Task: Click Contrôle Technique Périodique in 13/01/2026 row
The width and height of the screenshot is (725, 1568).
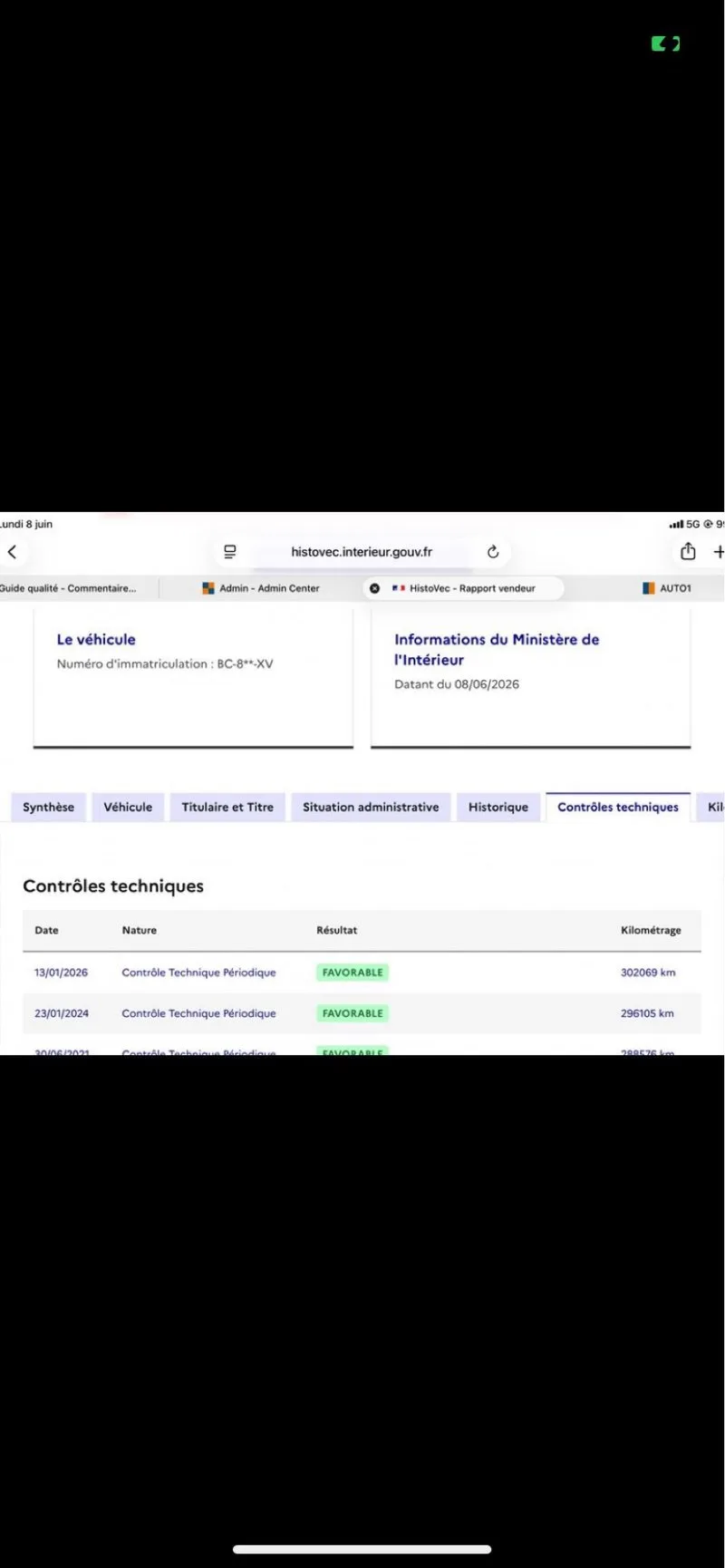Action: click(198, 973)
